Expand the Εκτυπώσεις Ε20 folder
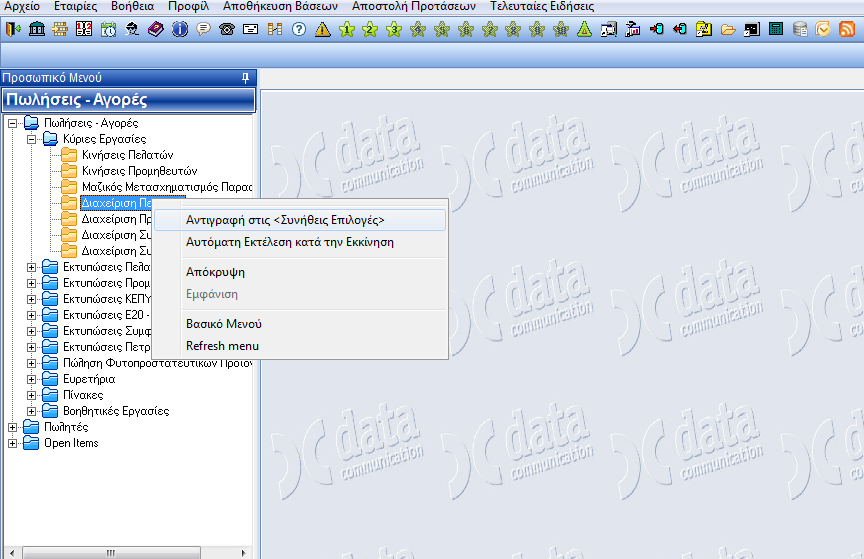The width and height of the screenshot is (864, 559). coord(31,315)
